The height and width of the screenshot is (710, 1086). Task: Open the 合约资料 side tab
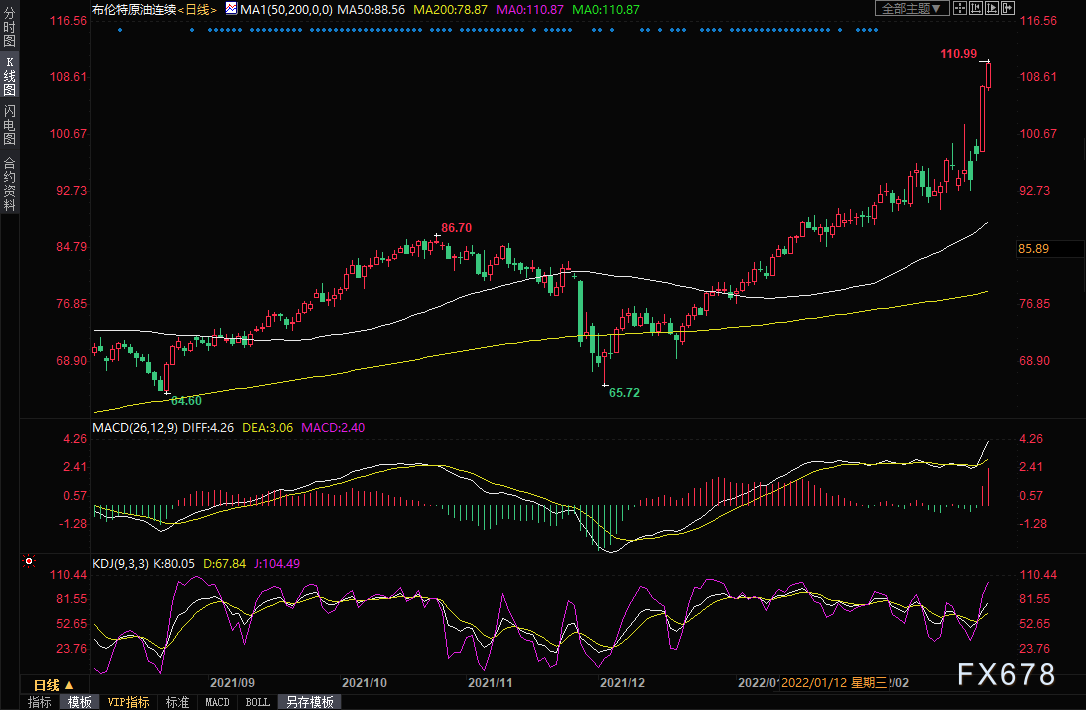point(9,184)
